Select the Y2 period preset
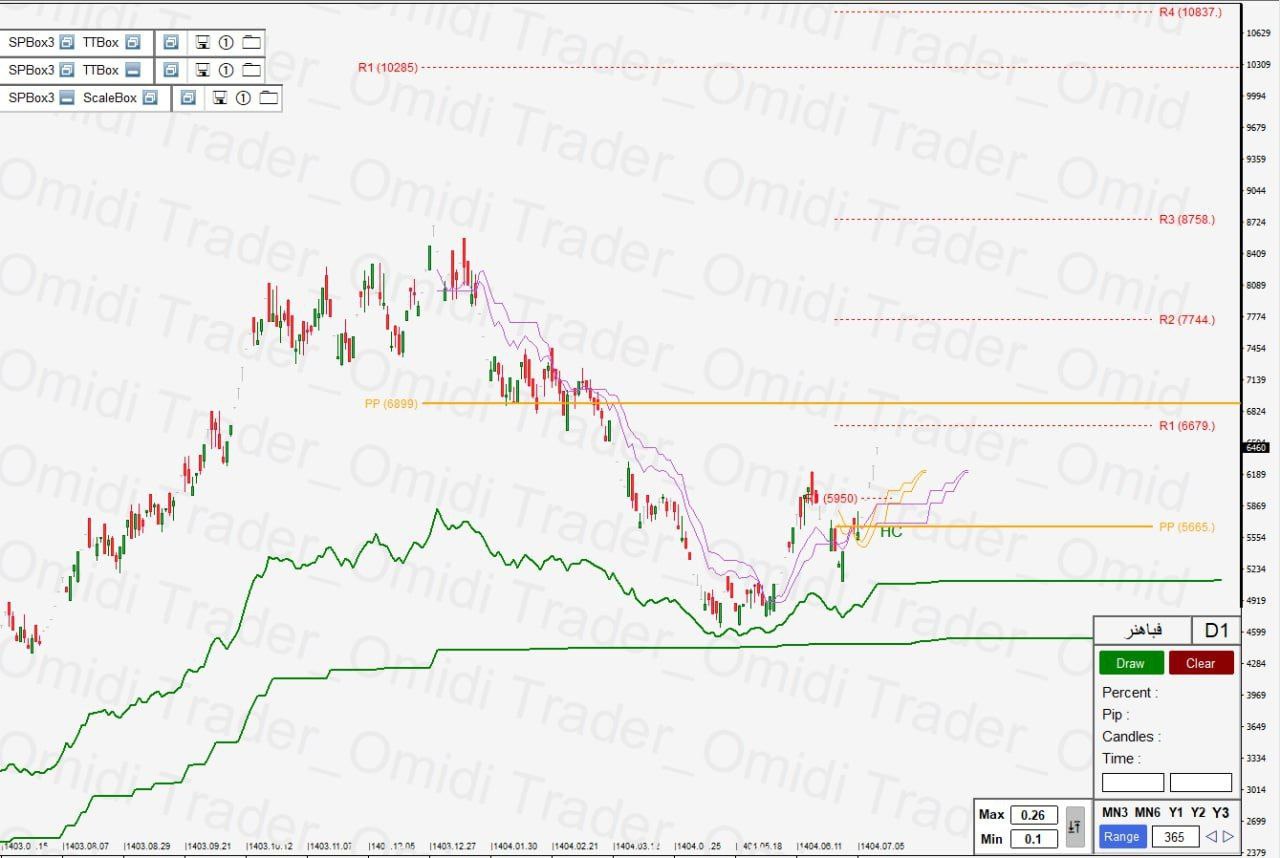This screenshot has width=1280, height=858. coord(1198,813)
